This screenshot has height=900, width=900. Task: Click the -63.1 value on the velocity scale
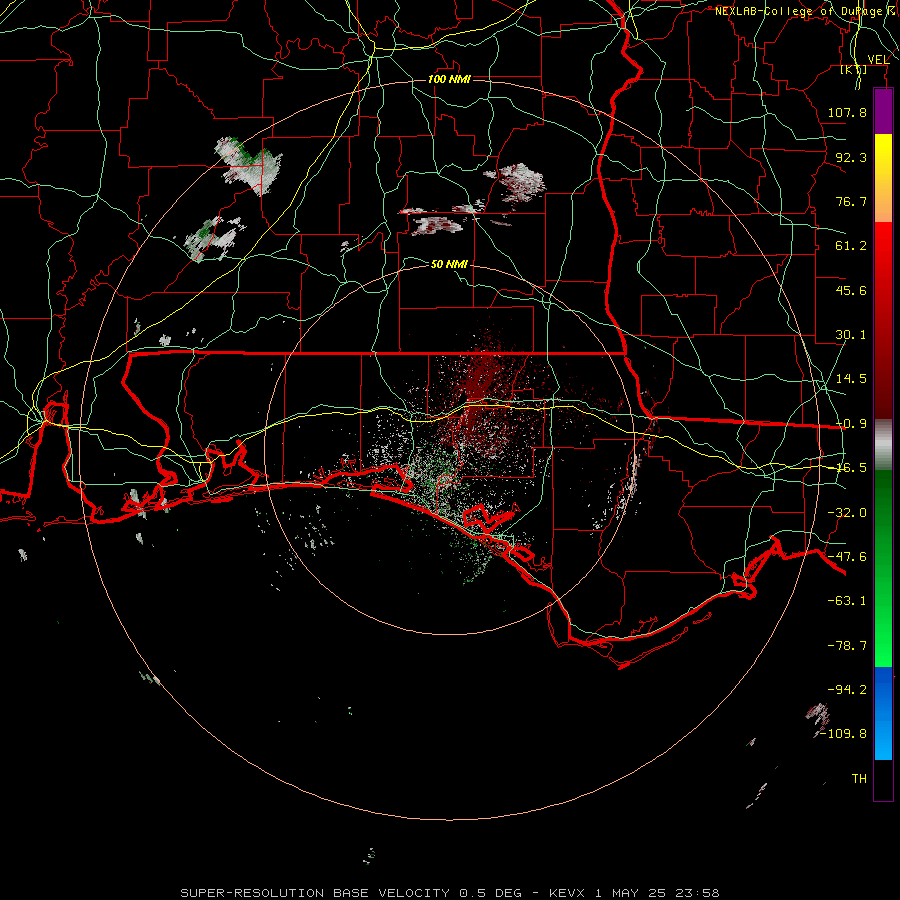pos(847,601)
